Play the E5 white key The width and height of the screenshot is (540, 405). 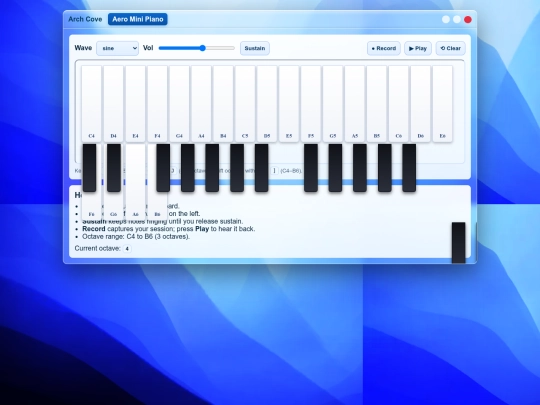(x=289, y=104)
